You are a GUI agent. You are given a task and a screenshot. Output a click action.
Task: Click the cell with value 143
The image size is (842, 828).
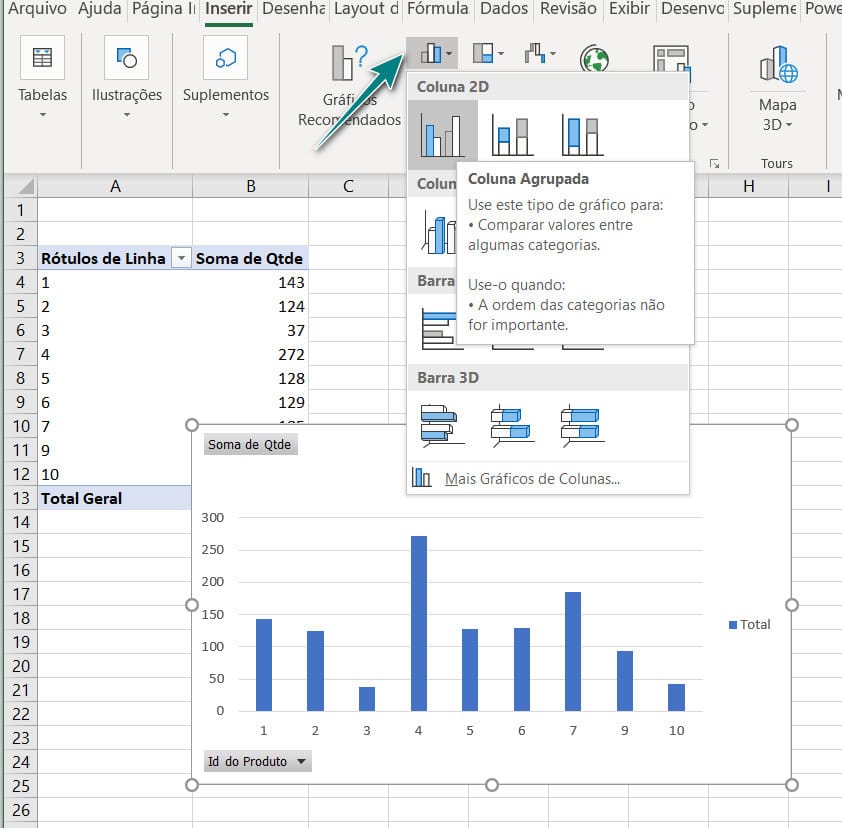[250, 282]
